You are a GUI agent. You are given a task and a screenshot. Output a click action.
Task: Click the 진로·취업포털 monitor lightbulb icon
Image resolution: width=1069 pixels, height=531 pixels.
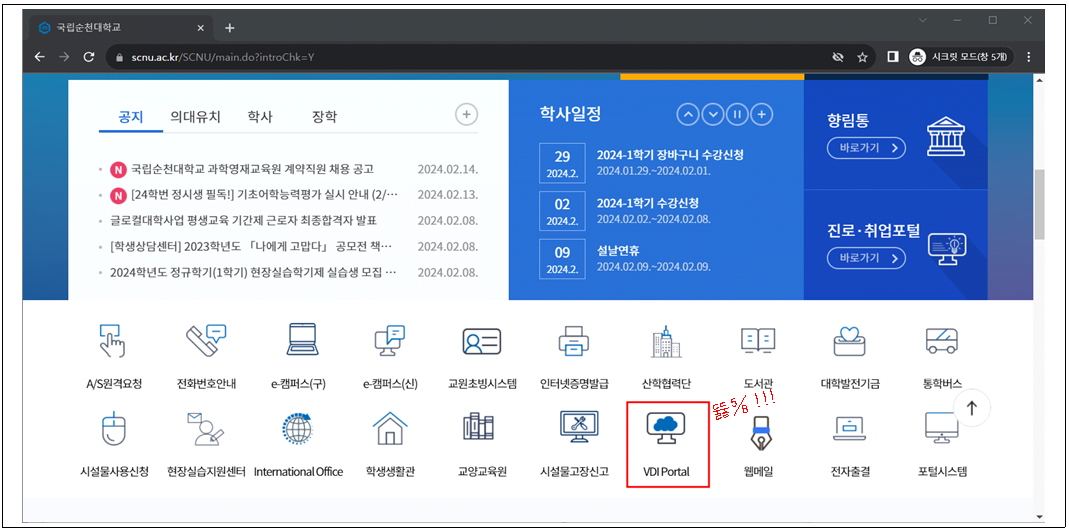(x=948, y=249)
